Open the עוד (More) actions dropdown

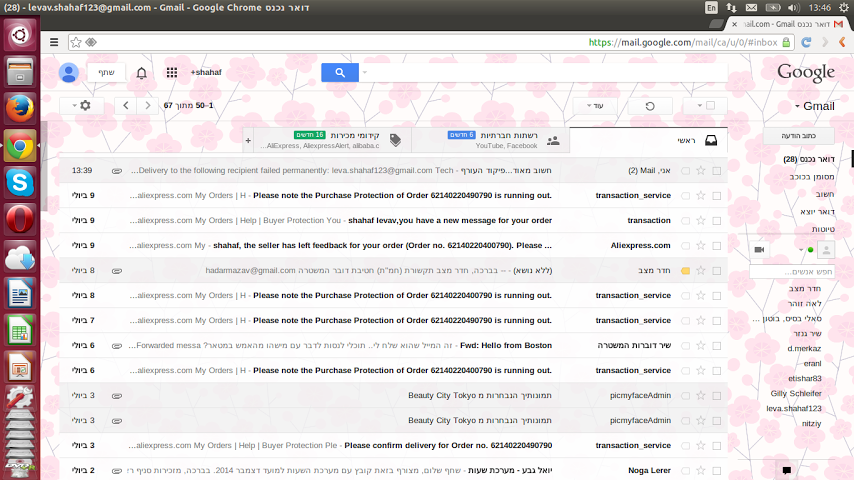click(595, 106)
